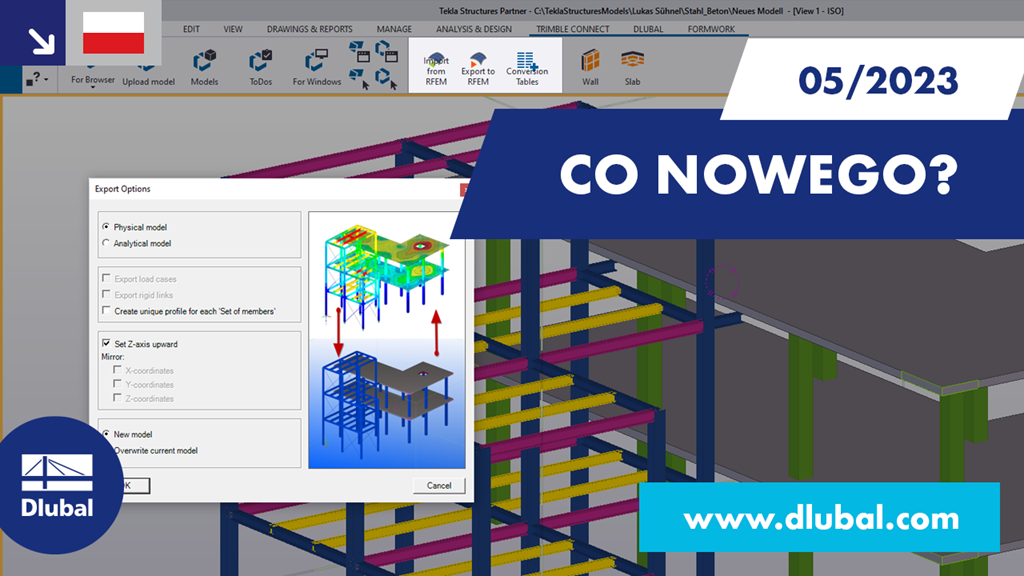Click Cancel in Export Options dialog
Viewport: 1024px width, 576px height.
[x=439, y=485]
